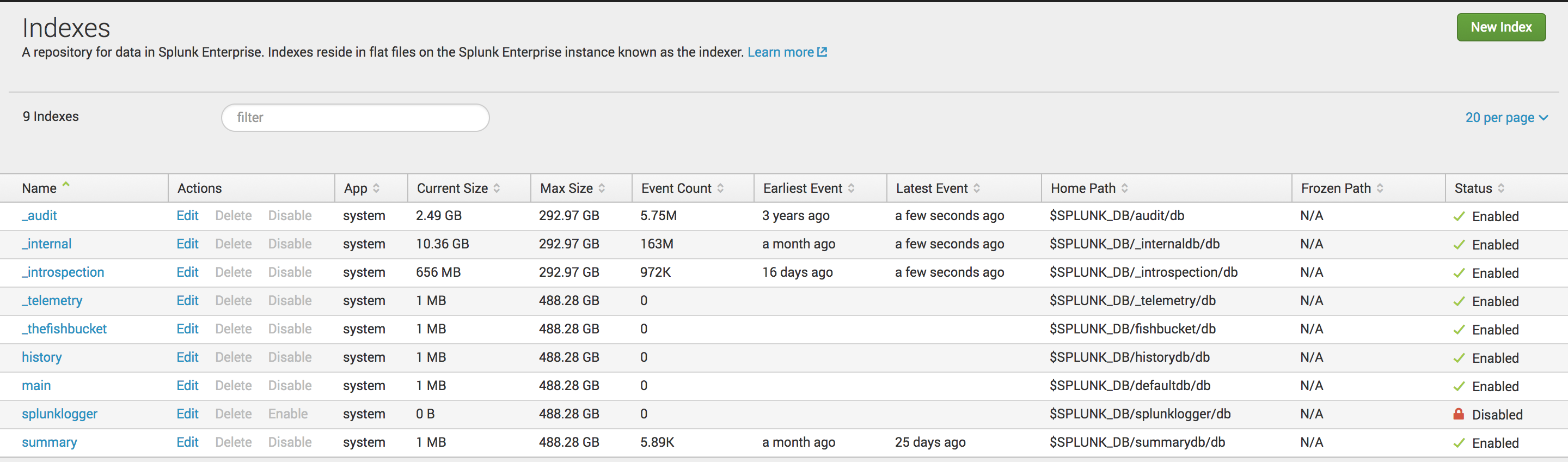Sort by the Status column header

[x=1473, y=189]
